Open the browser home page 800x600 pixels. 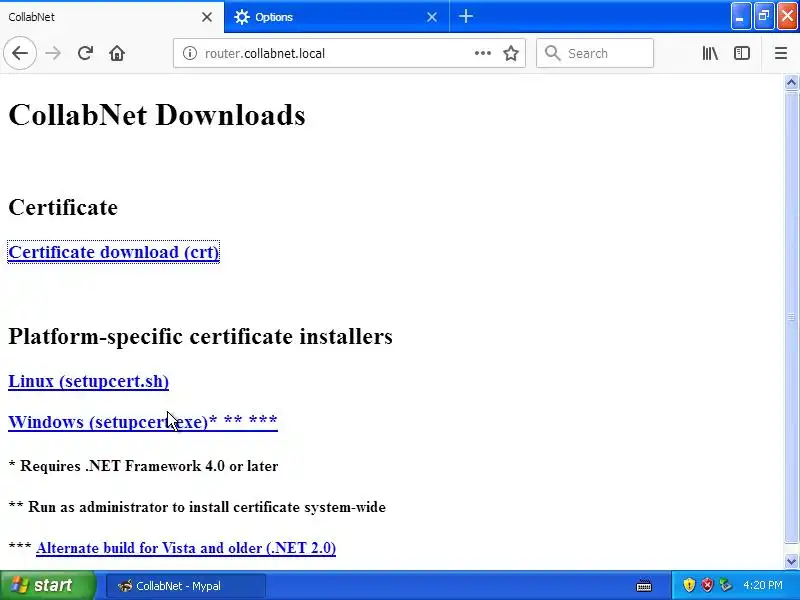[x=117, y=53]
